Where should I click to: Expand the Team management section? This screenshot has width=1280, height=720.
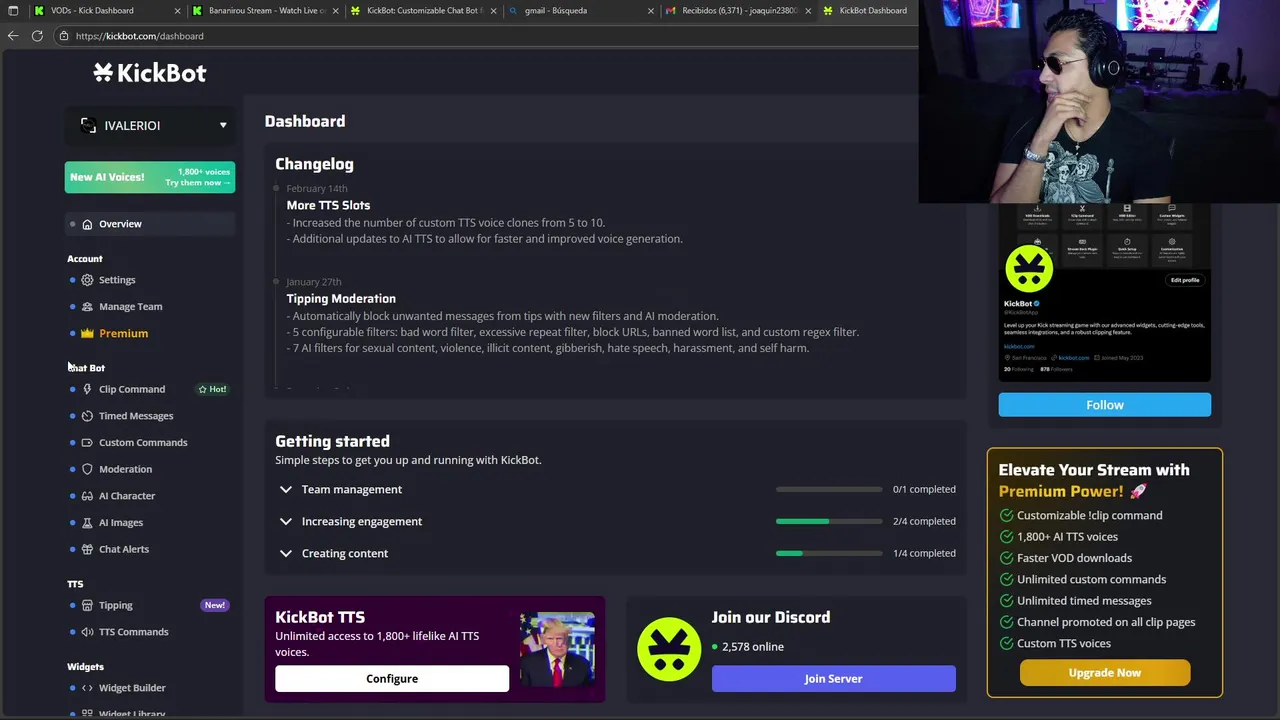coord(285,489)
